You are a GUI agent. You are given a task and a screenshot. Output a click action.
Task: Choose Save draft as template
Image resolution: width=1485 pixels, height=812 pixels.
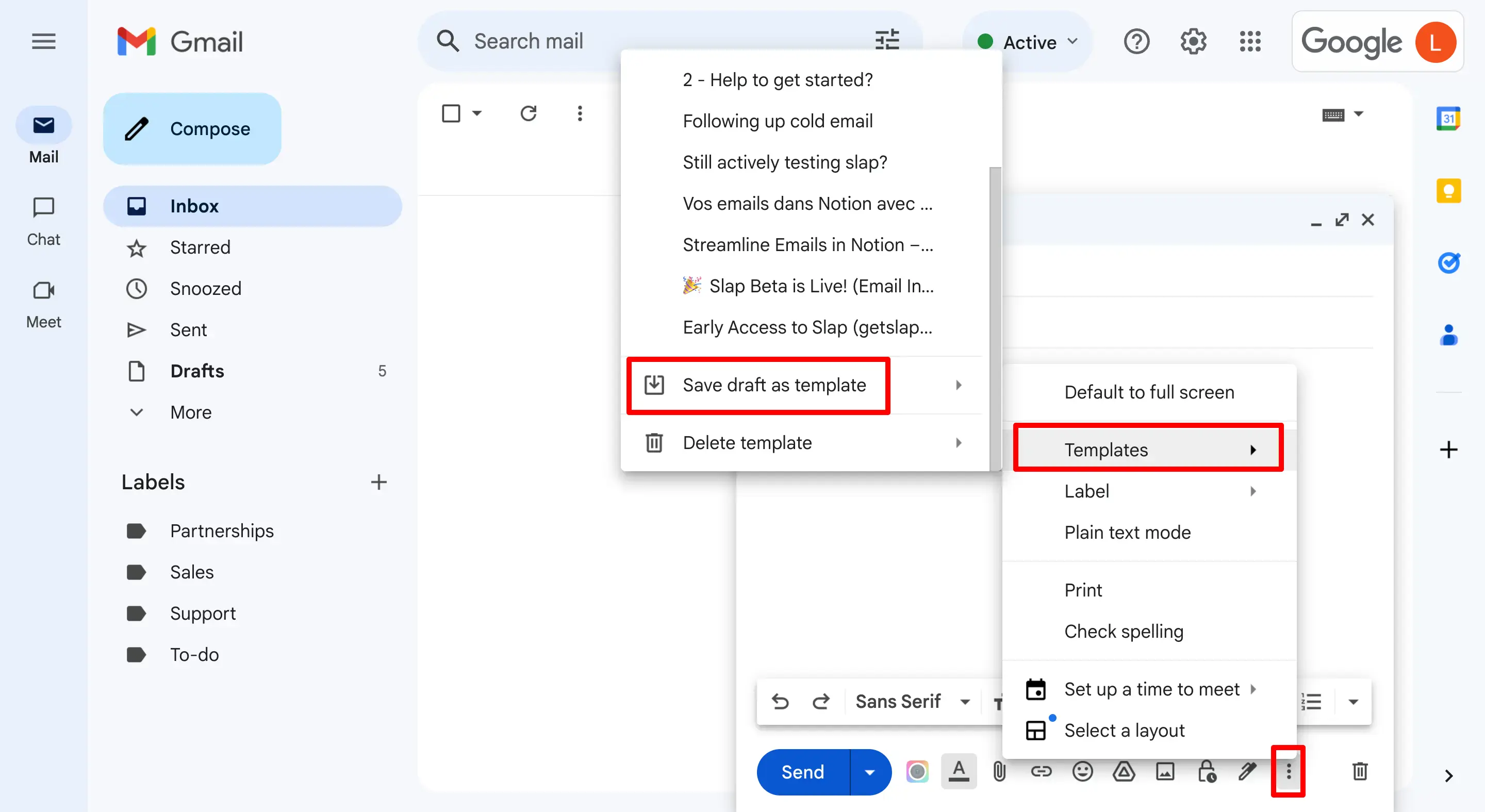pos(773,385)
